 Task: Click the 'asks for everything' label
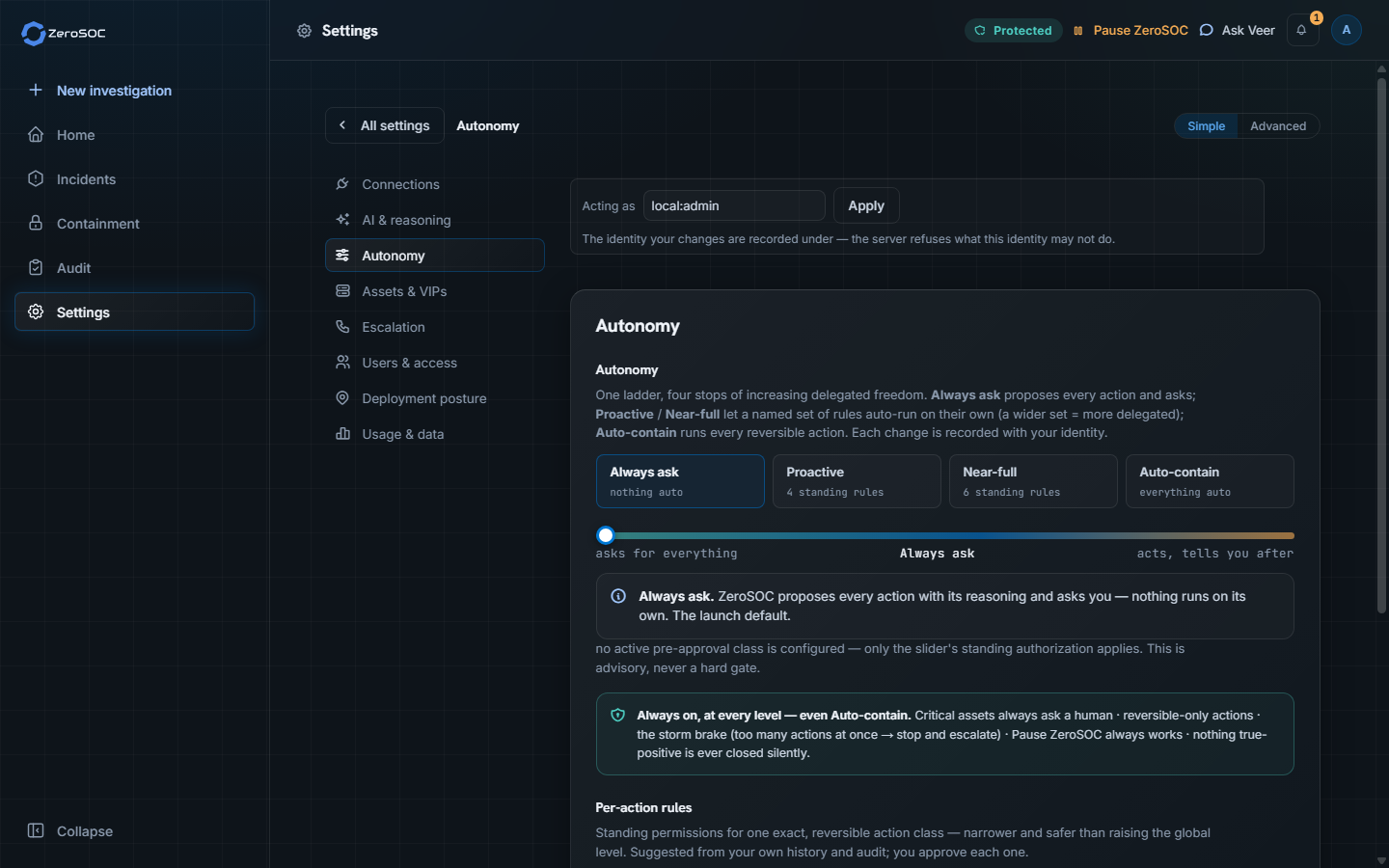pos(667,554)
